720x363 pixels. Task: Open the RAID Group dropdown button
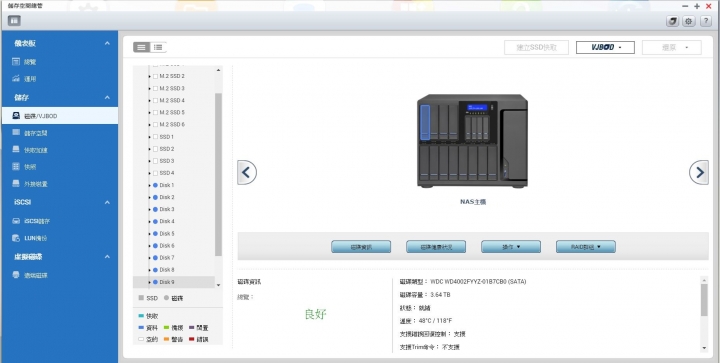[x=585, y=246]
